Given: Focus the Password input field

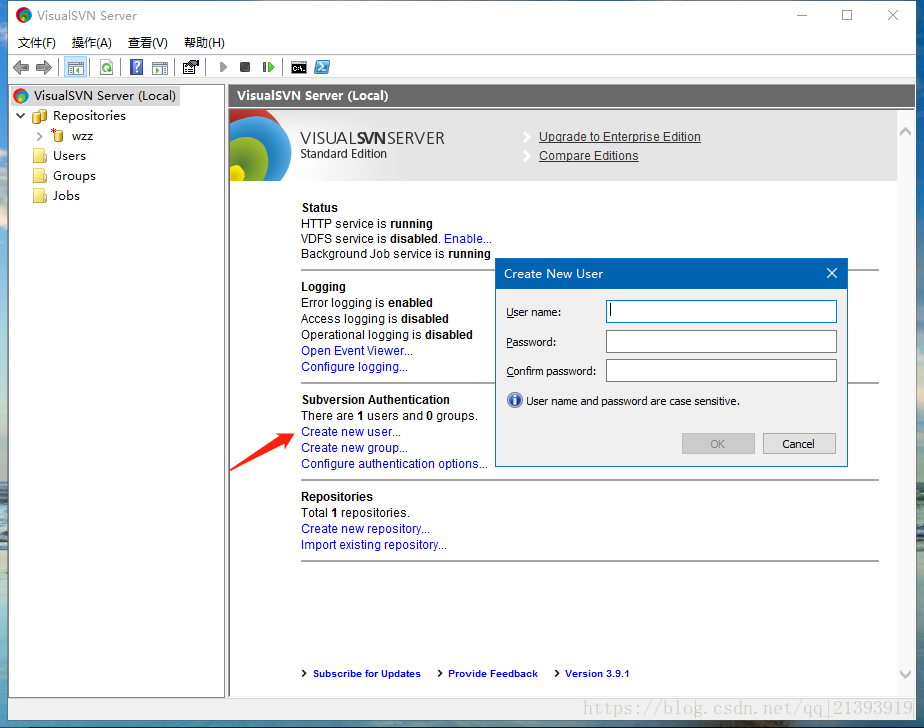Looking at the screenshot, I should coord(721,341).
